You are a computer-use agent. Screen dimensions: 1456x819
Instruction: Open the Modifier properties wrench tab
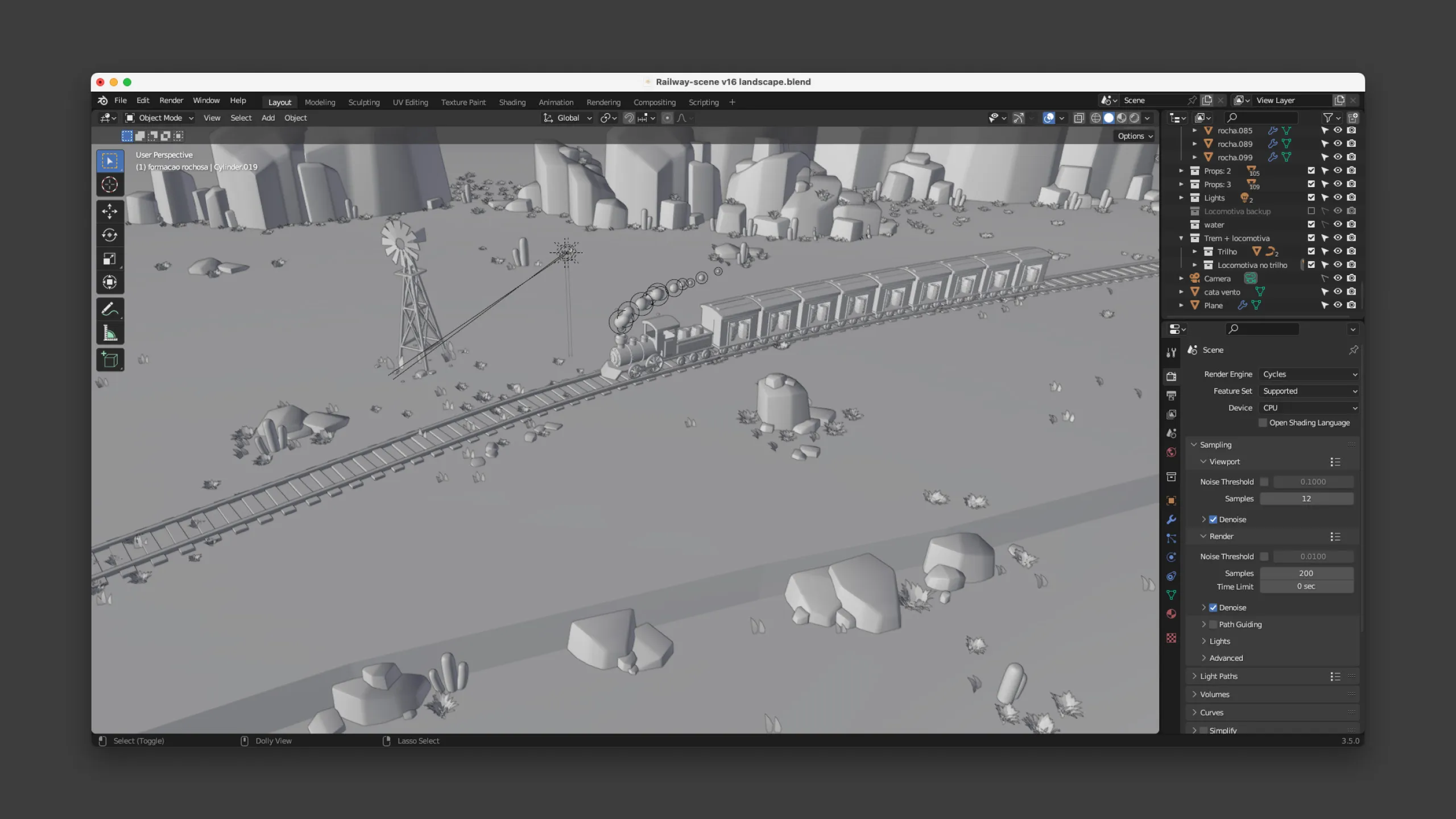pos(1171,519)
